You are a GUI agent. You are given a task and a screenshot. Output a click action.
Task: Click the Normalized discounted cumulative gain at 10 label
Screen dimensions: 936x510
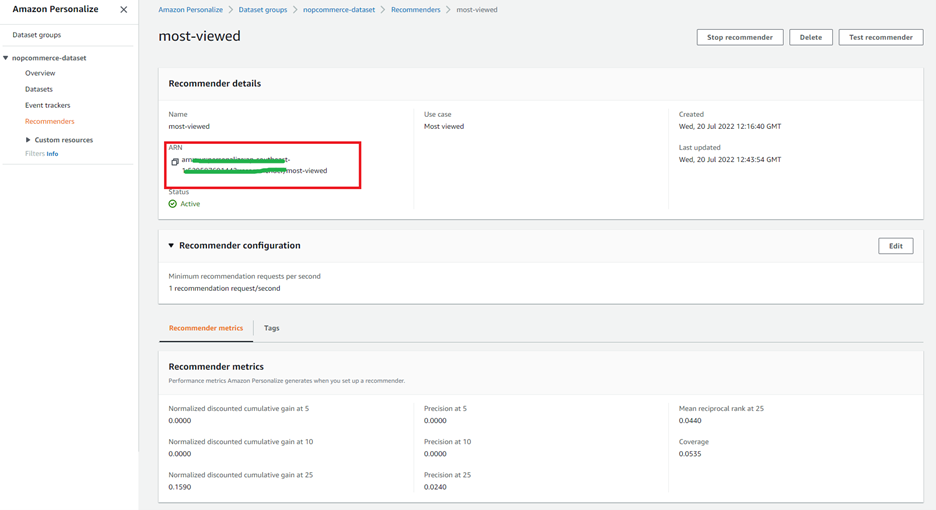(241, 442)
